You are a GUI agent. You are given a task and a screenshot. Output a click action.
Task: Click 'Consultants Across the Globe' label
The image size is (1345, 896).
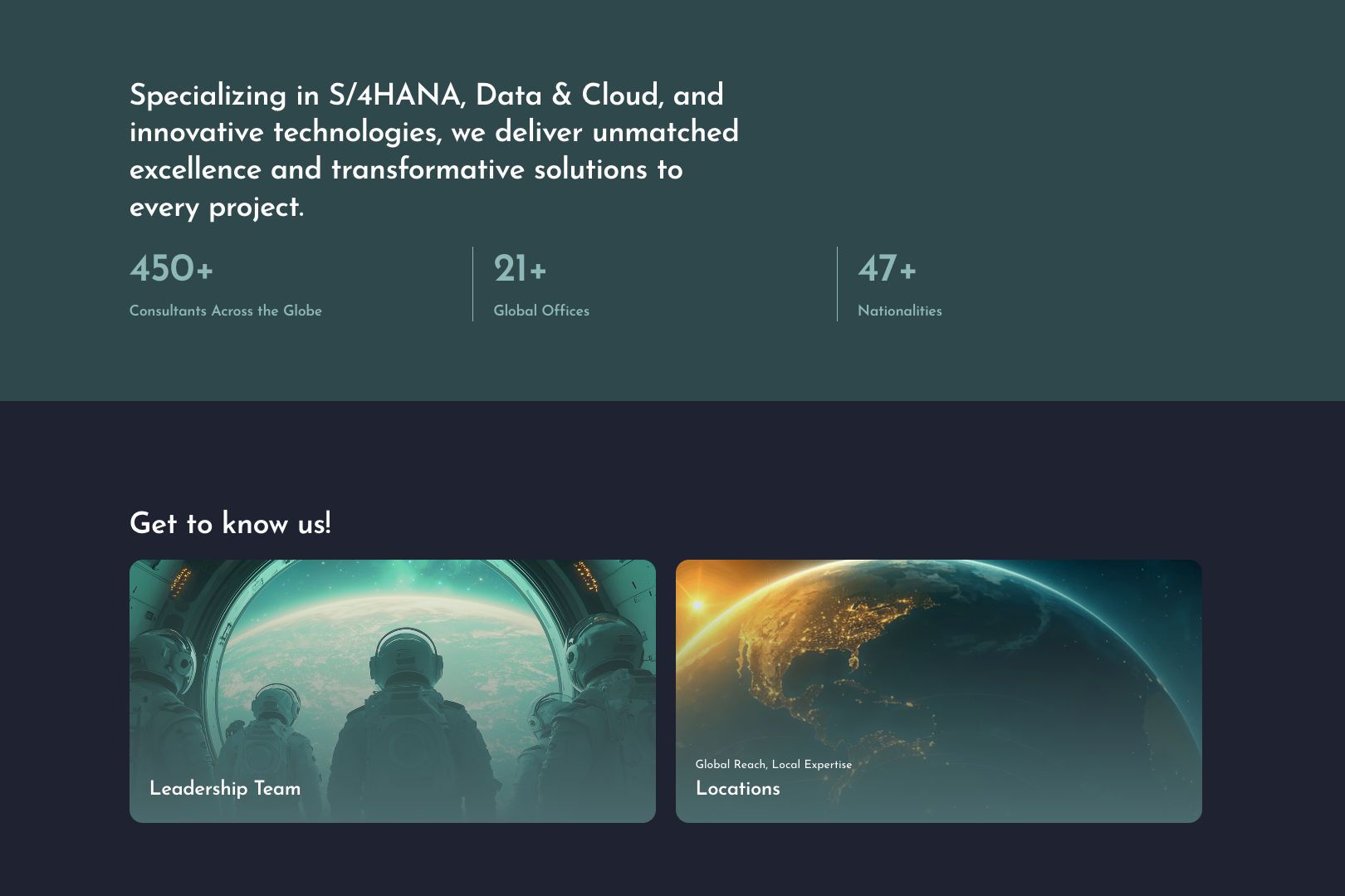[226, 311]
